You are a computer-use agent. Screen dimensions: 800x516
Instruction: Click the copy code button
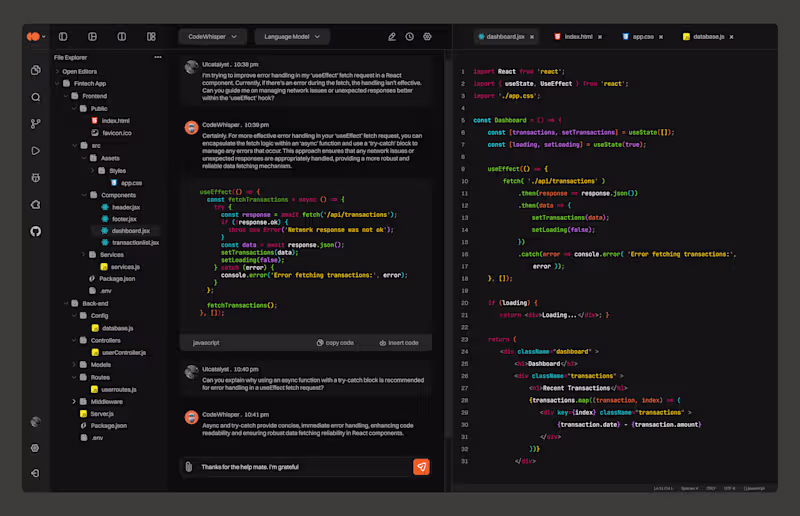pos(335,342)
